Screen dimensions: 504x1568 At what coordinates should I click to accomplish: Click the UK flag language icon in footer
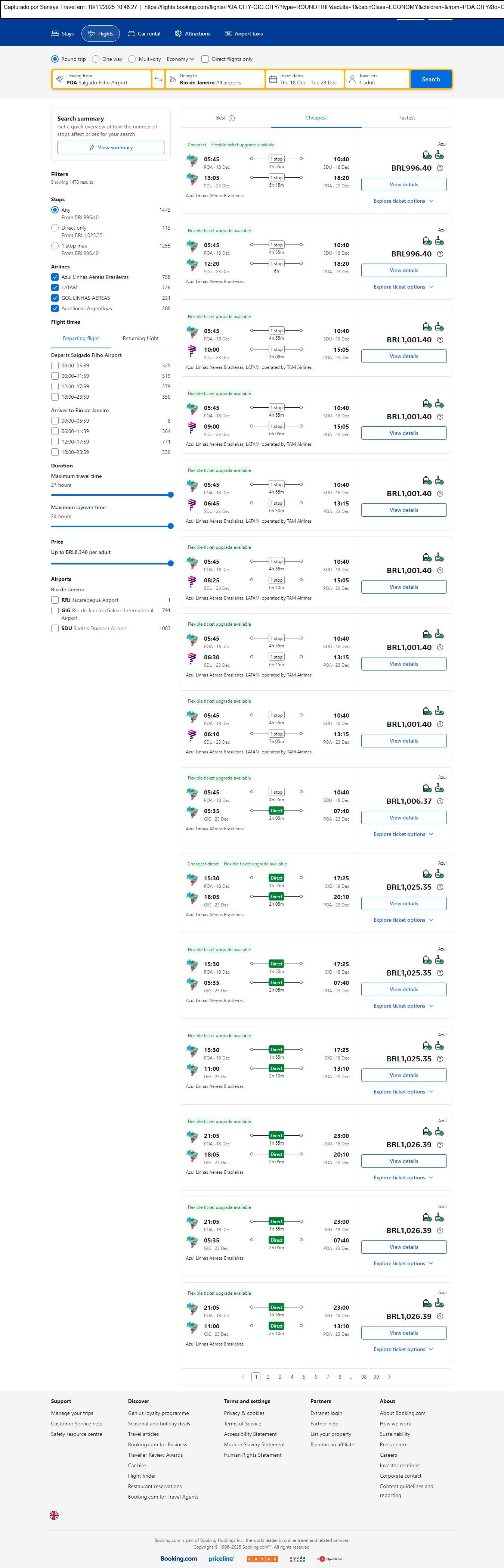(54, 1515)
